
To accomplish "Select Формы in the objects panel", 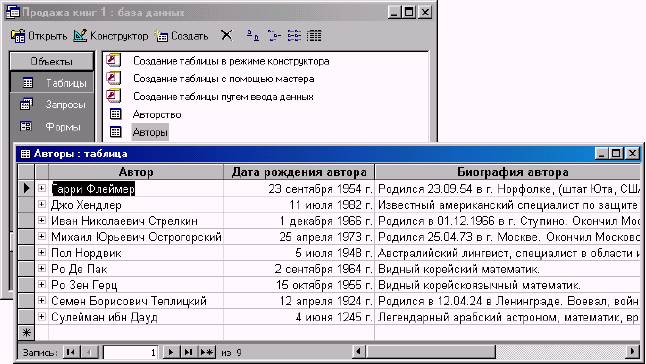I will coord(52,126).
